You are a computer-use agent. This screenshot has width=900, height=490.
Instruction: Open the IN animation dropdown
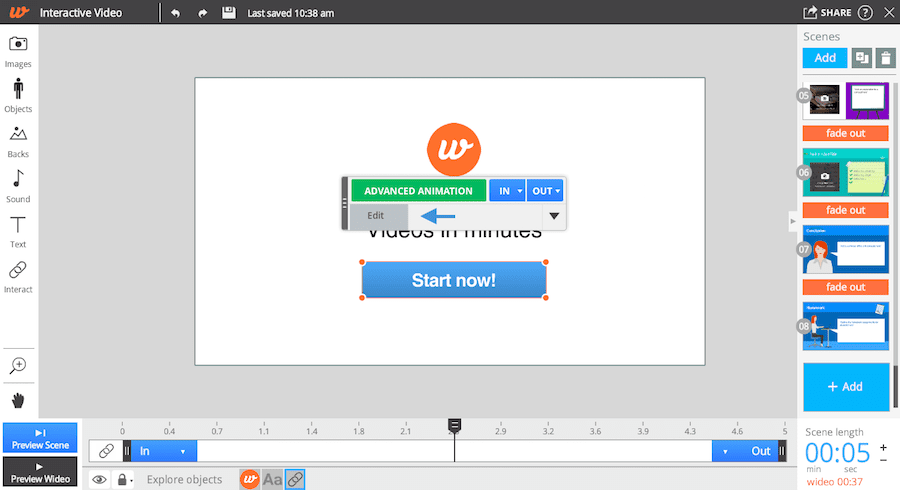507,191
